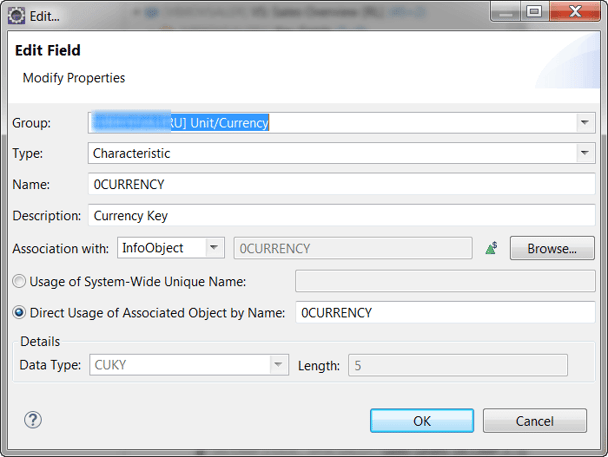Select Direct Usage of Associated Object radio
The width and height of the screenshot is (608, 457).
(19, 312)
